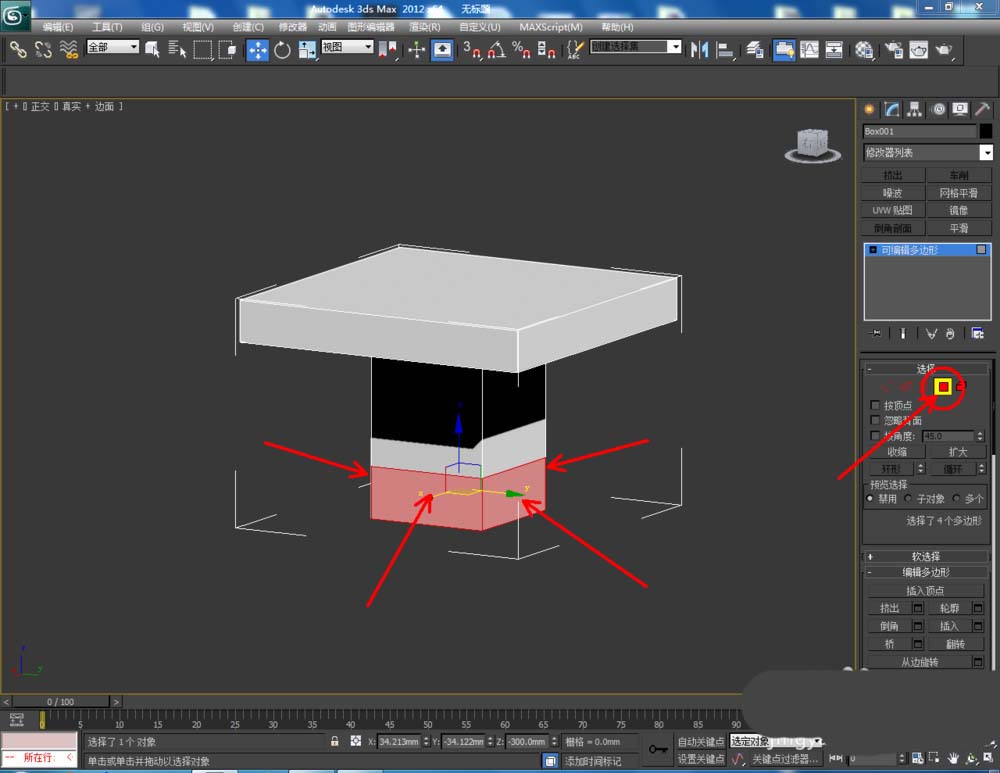
Task: Activate the Select Object arrow tool
Action: tap(152, 50)
